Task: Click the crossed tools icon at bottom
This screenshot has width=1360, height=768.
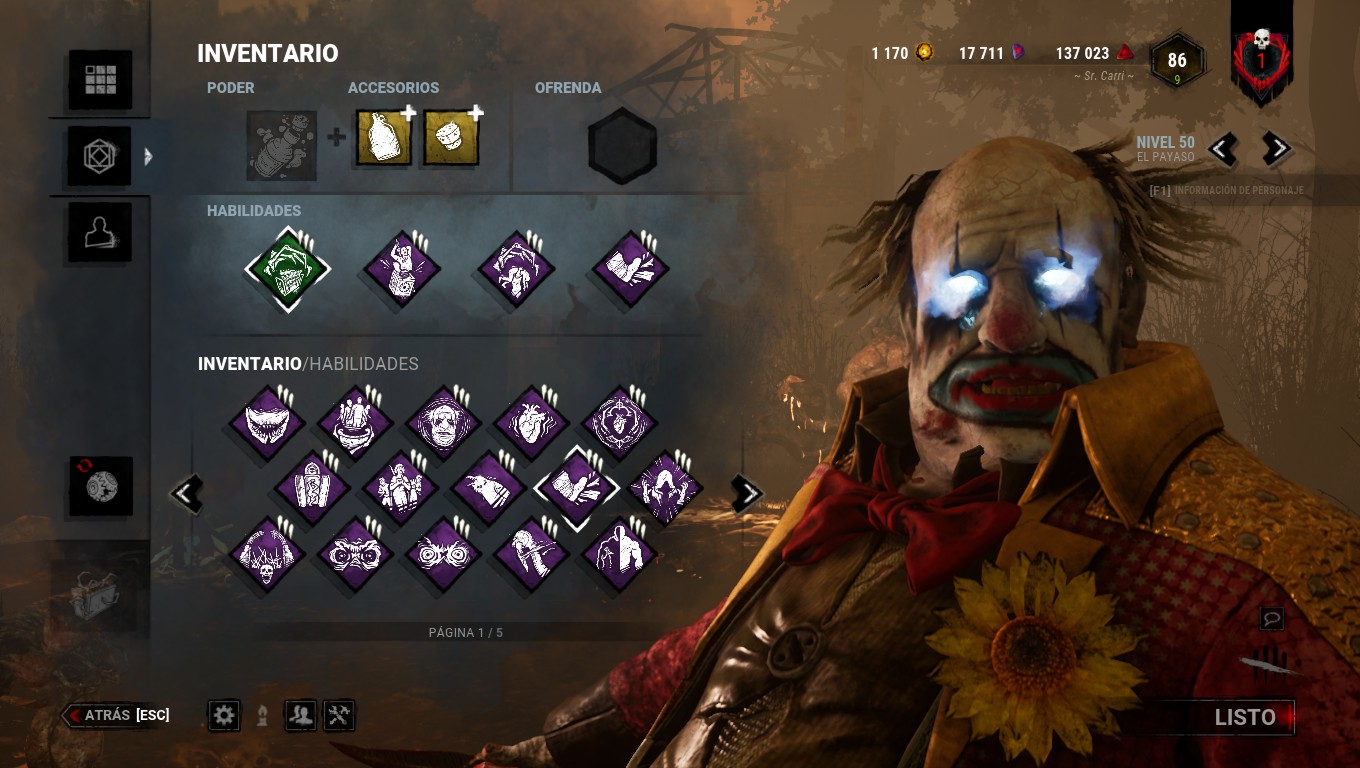Action: [x=339, y=714]
